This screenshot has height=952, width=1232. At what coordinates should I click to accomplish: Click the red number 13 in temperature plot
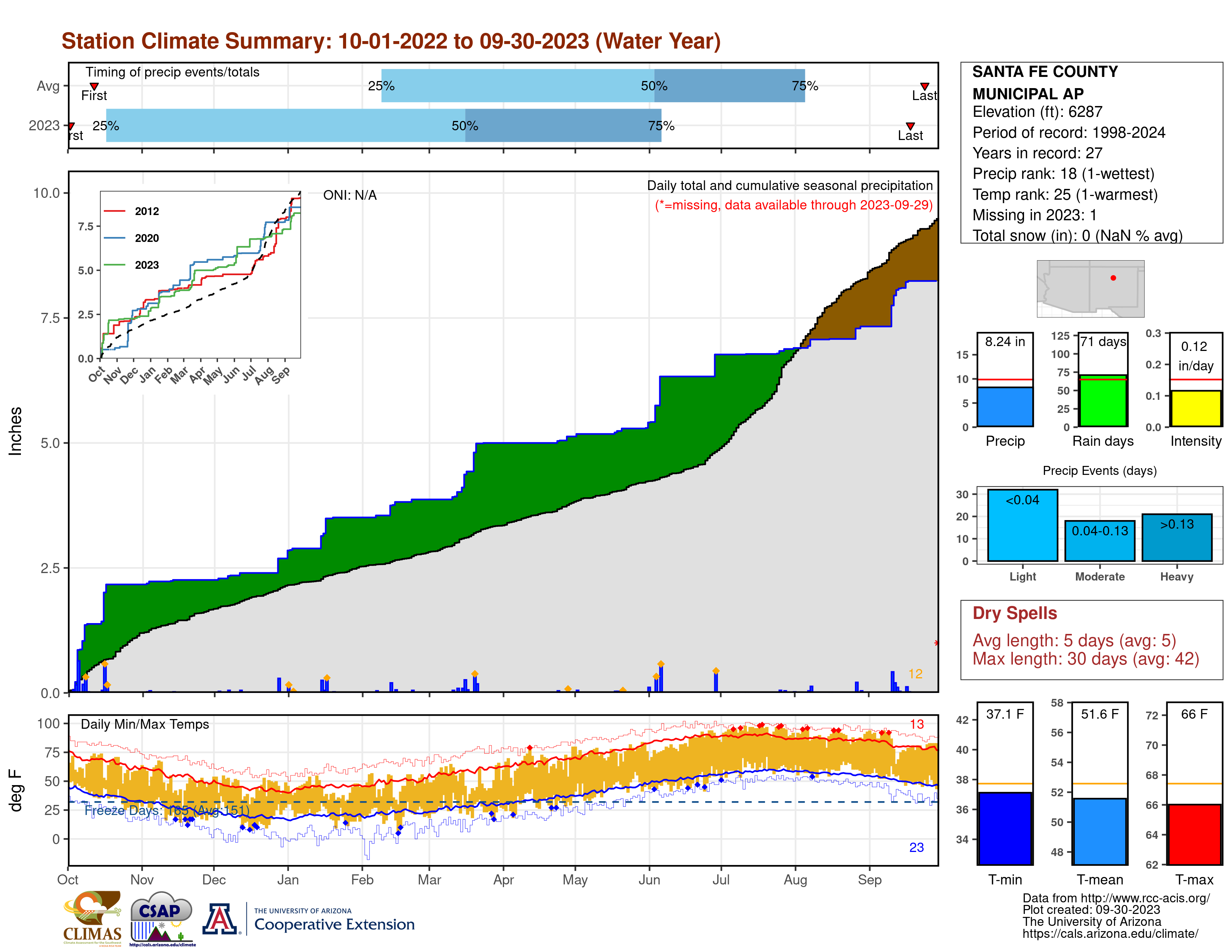(917, 724)
